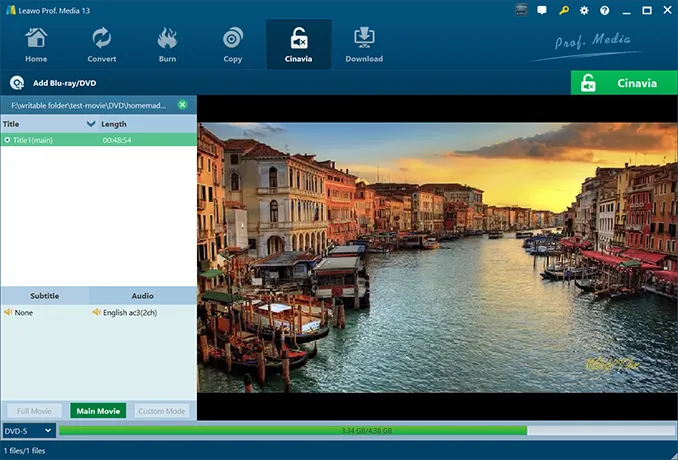Open the help question mark icon
This screenshot has height=460, width=678.
(x=604, y=10)
